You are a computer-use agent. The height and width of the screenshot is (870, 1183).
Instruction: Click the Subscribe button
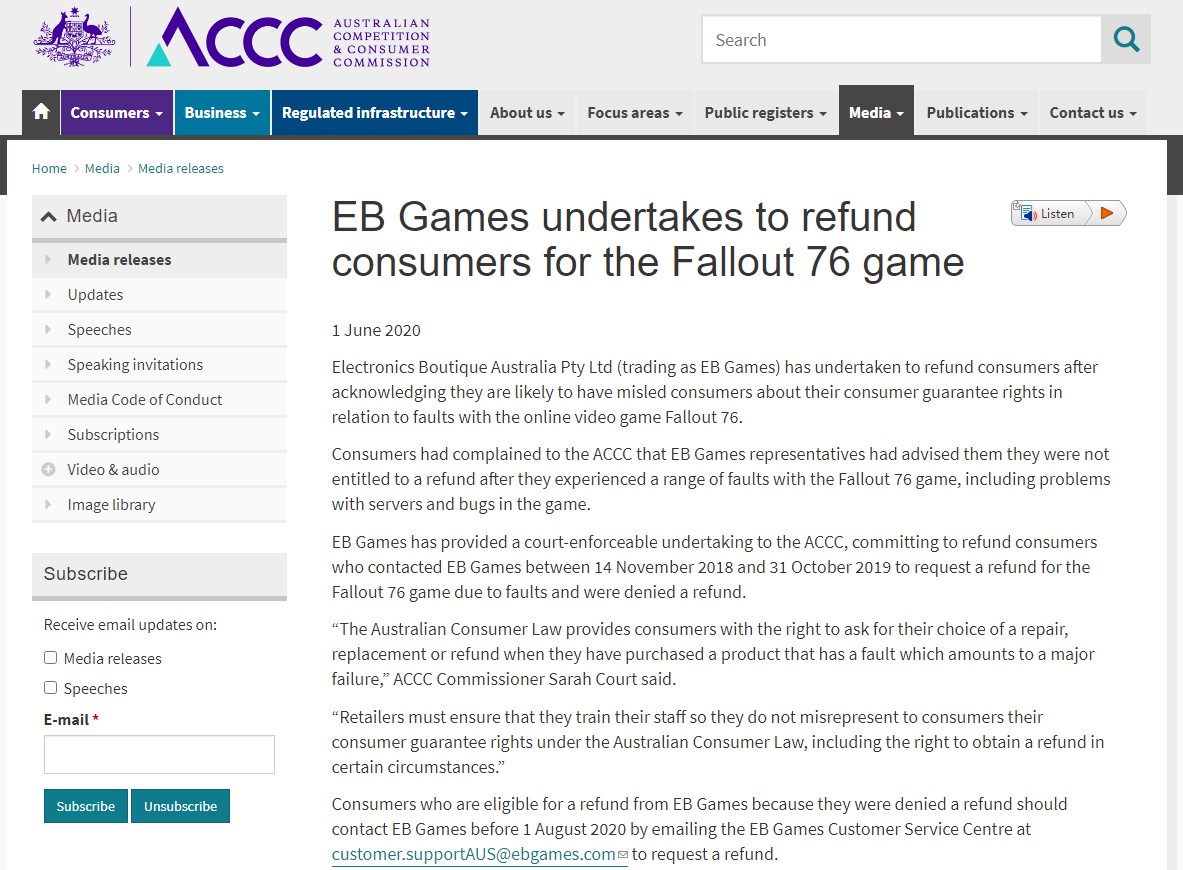coord(86,806)
